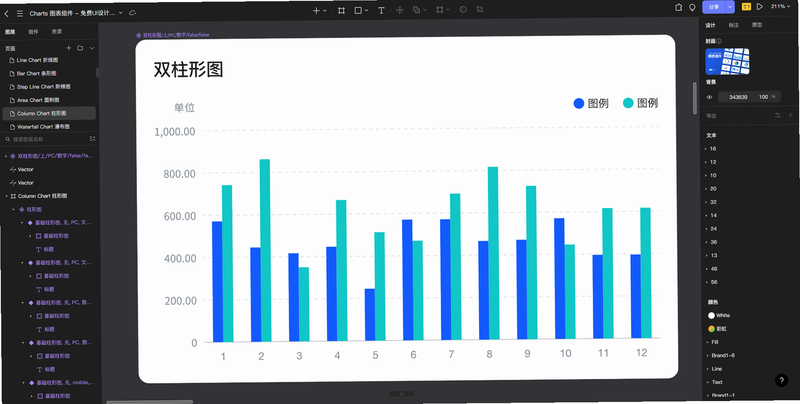The image size is (800, 404).
Task: Toggle background visibility eye icon
Action: (x=709, y=97)
